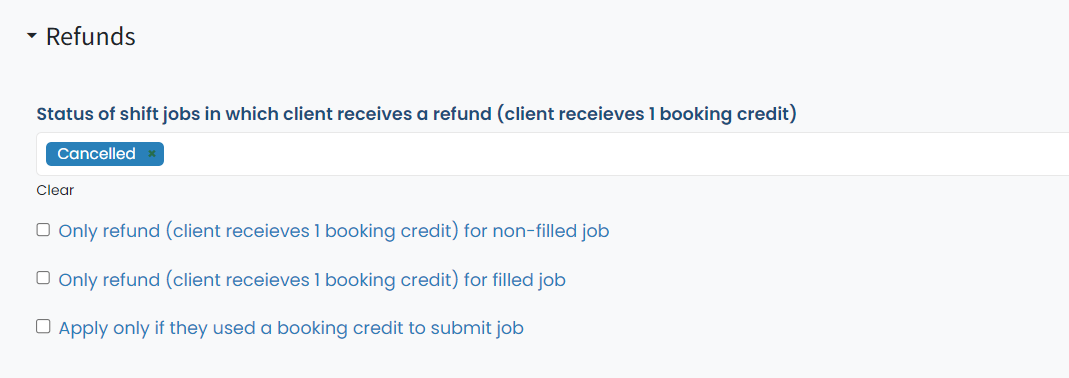The height and width of the screenshot is (378, 1069).
Task: Click the 'Status of shift jobs' field label
Action: [417, 114]
